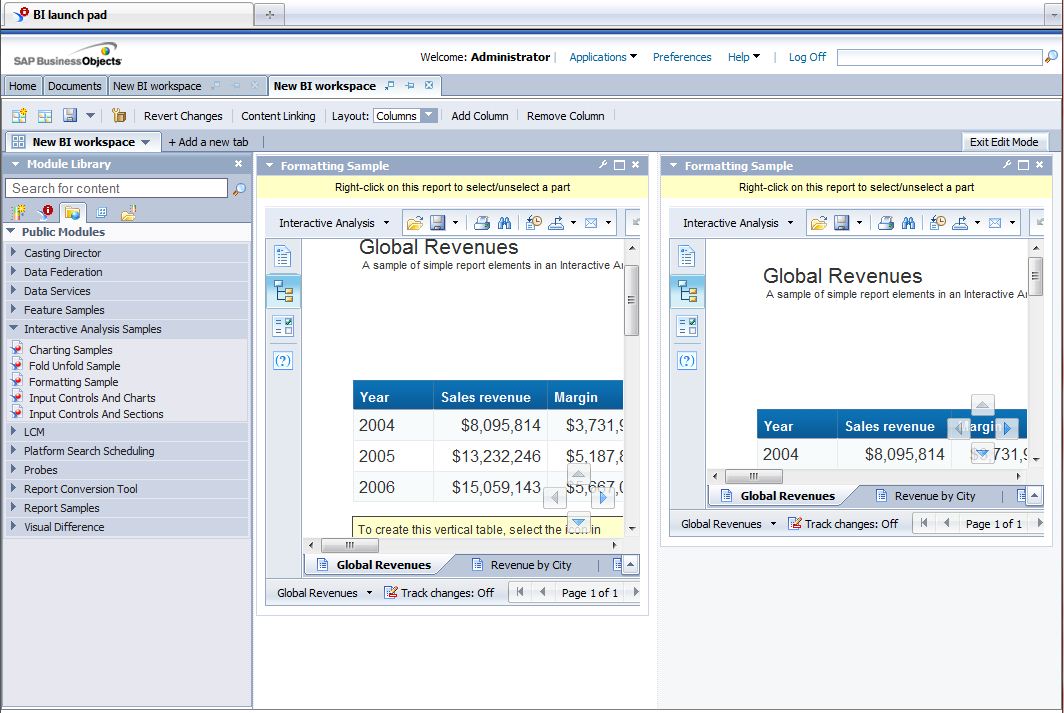Select the folder-with-globe Public Modules icon

coord(73,213)
